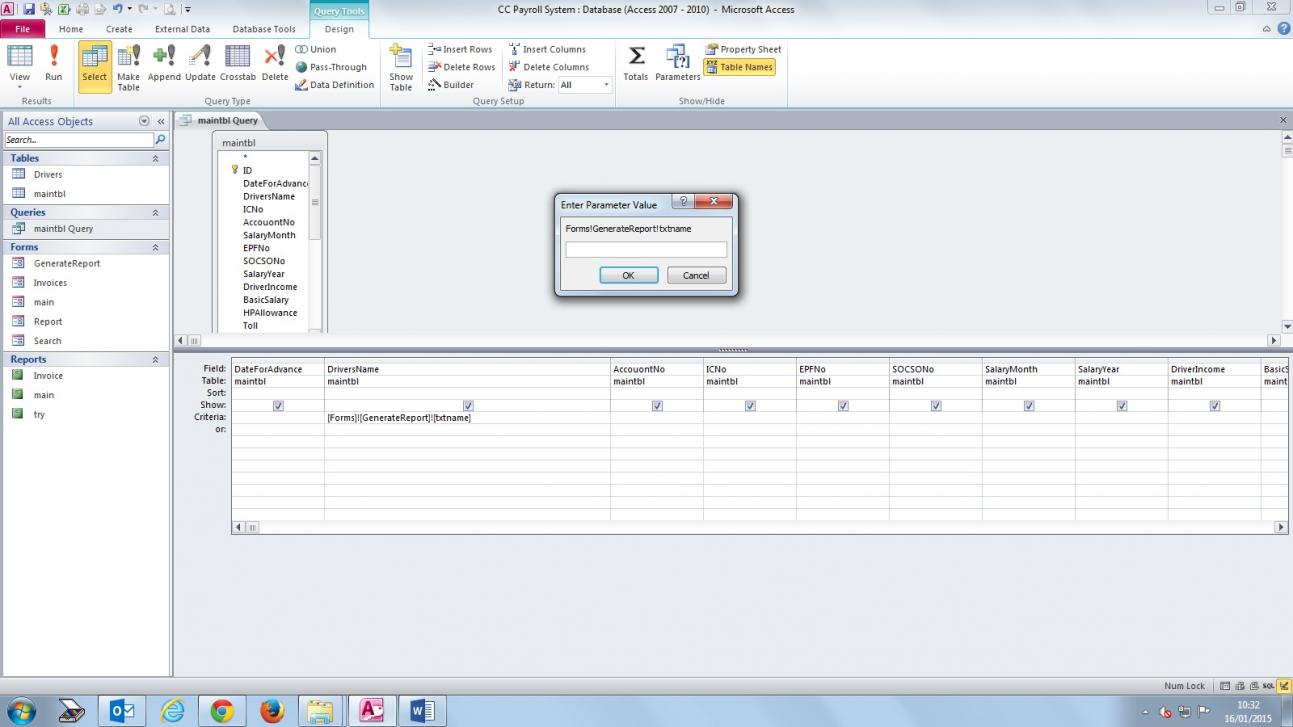Open the Show Table dialog
The width and height of the screenshot is (1293, 727).
[401, 67]
